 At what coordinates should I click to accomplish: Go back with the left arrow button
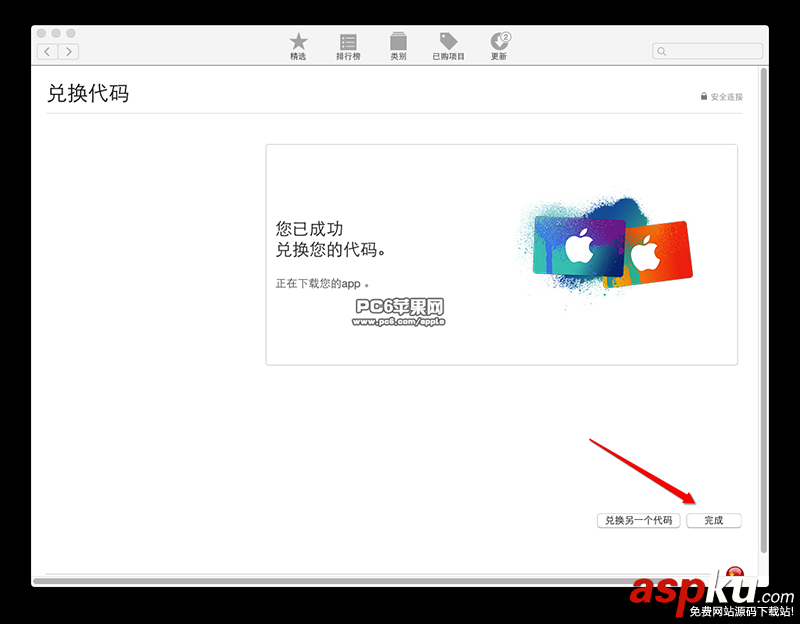(47, 52)
